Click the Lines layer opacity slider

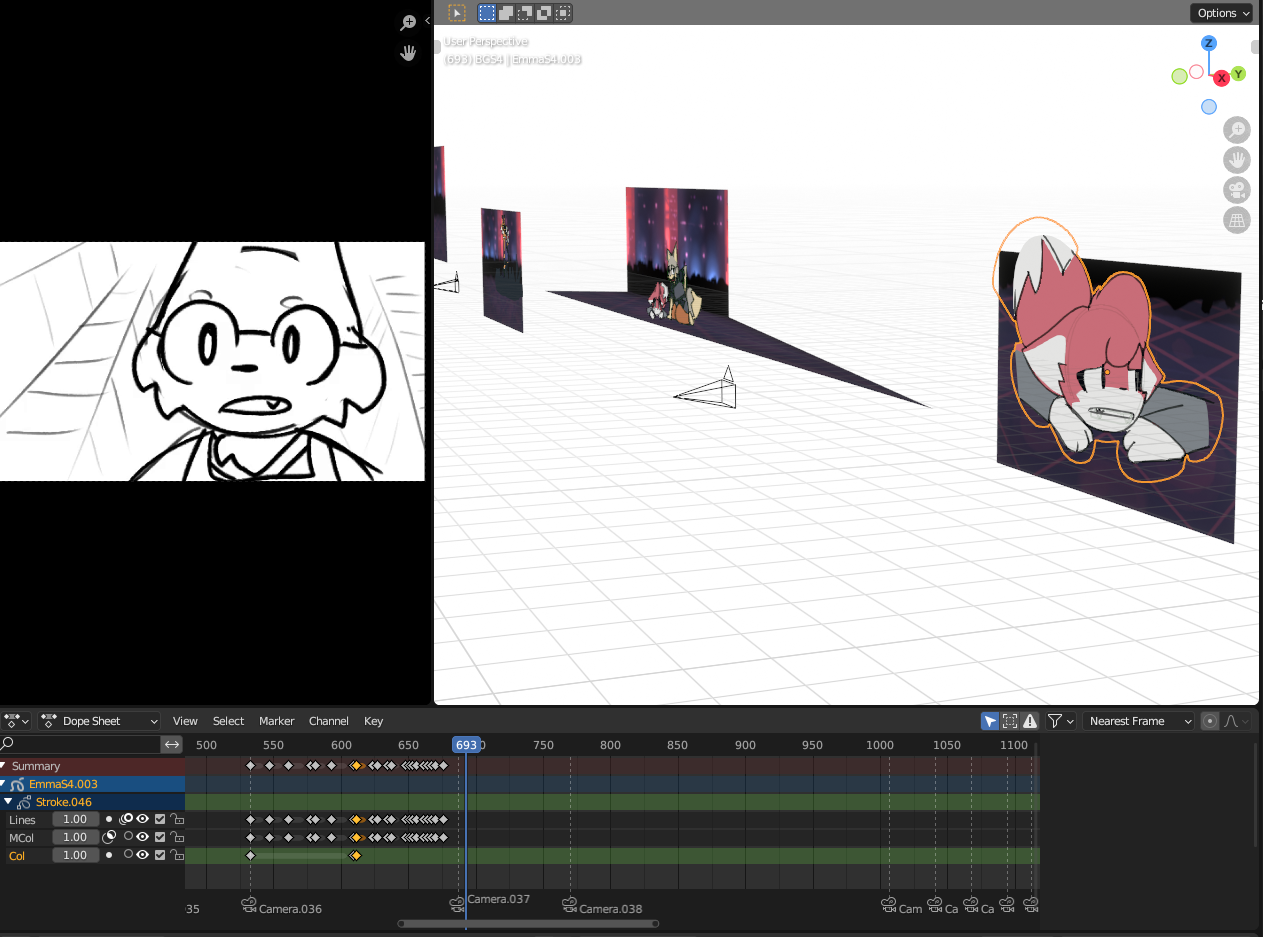click(75, 820)
